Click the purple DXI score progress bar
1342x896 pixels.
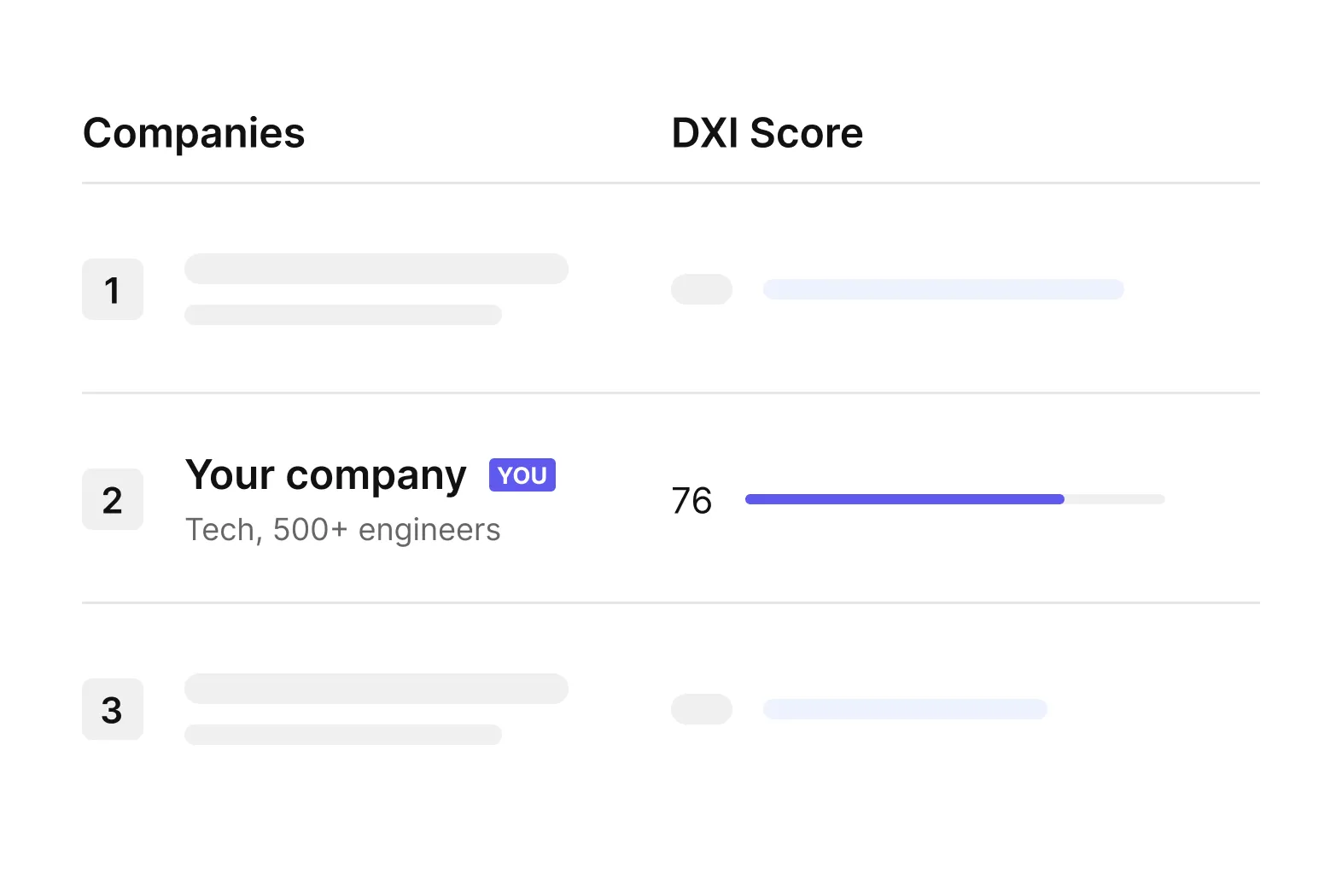click(905, 499)
